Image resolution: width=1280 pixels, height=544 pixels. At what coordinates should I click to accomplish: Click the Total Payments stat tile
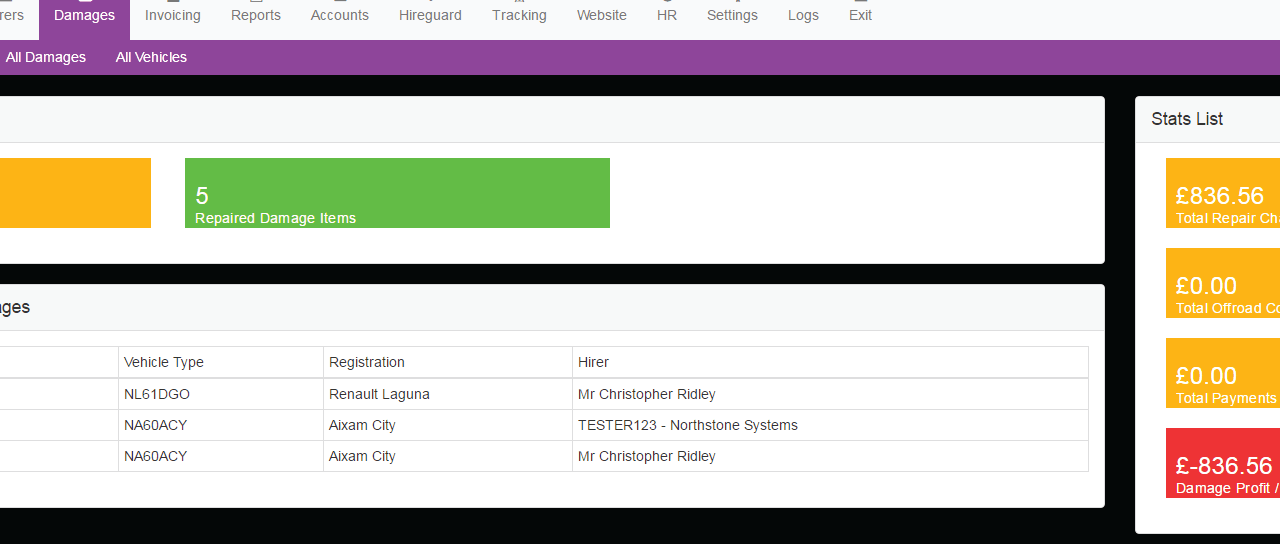[x=1223, y=373]
